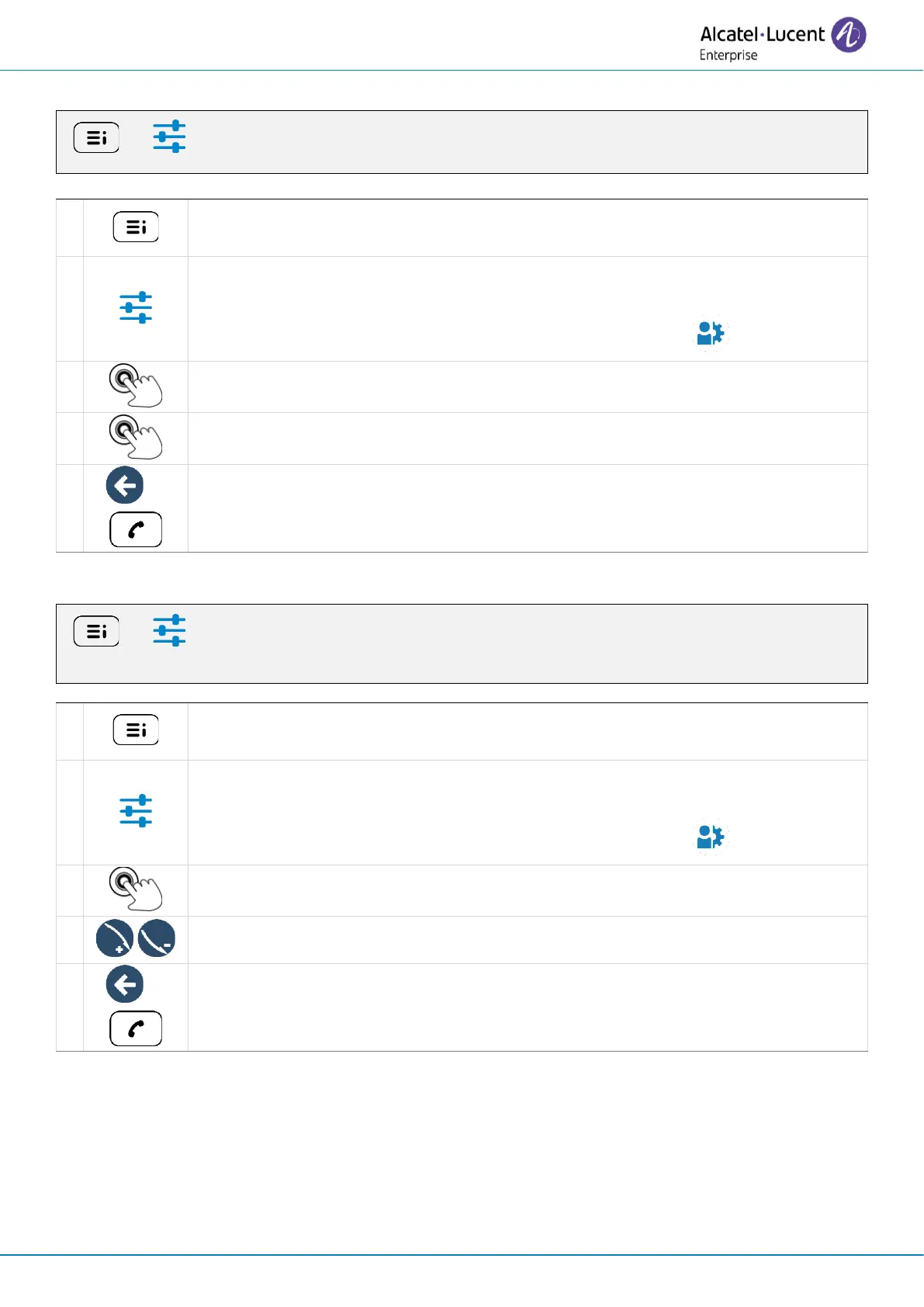This screenshot has height=1307, width=924.
Task: Click the settings sliders icon in the top header box
Action: [x=169, y=137]
